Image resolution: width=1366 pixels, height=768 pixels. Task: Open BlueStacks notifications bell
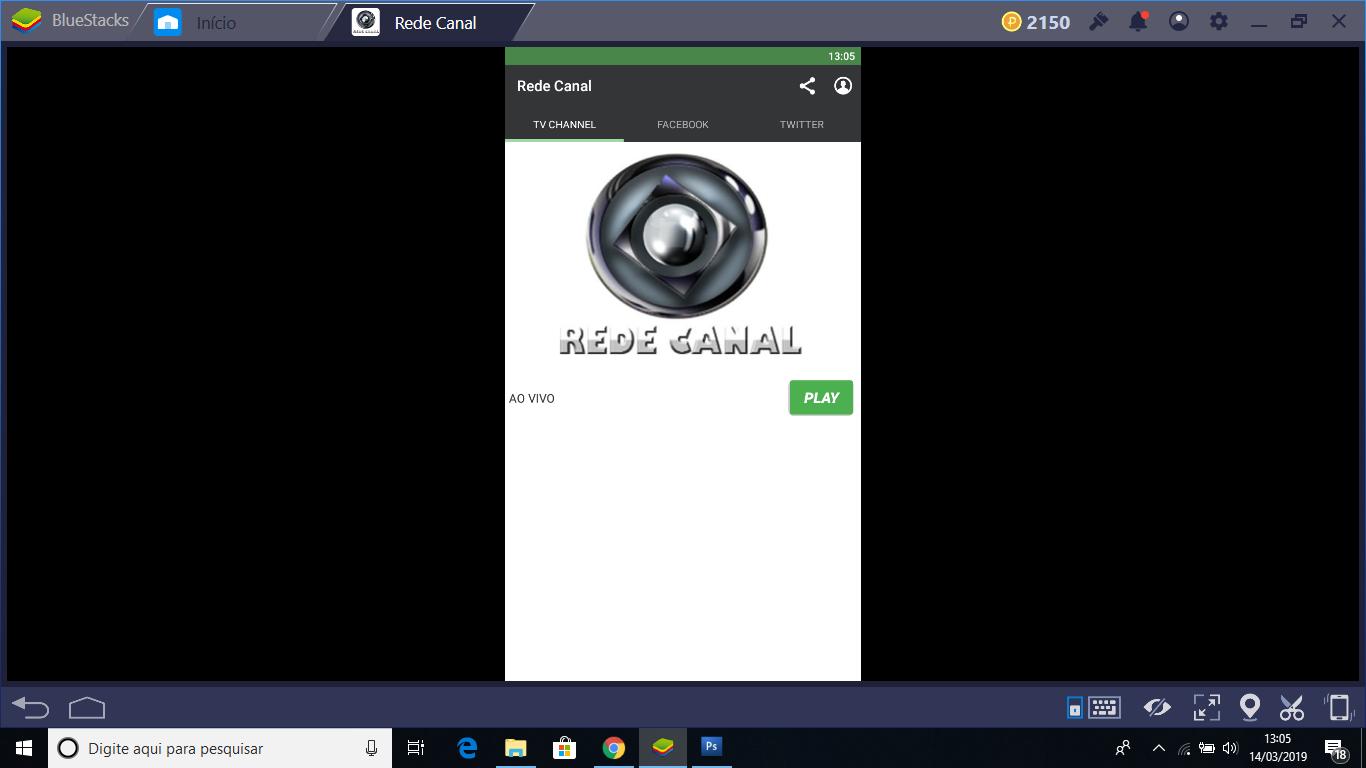(x=1138, y=21)
